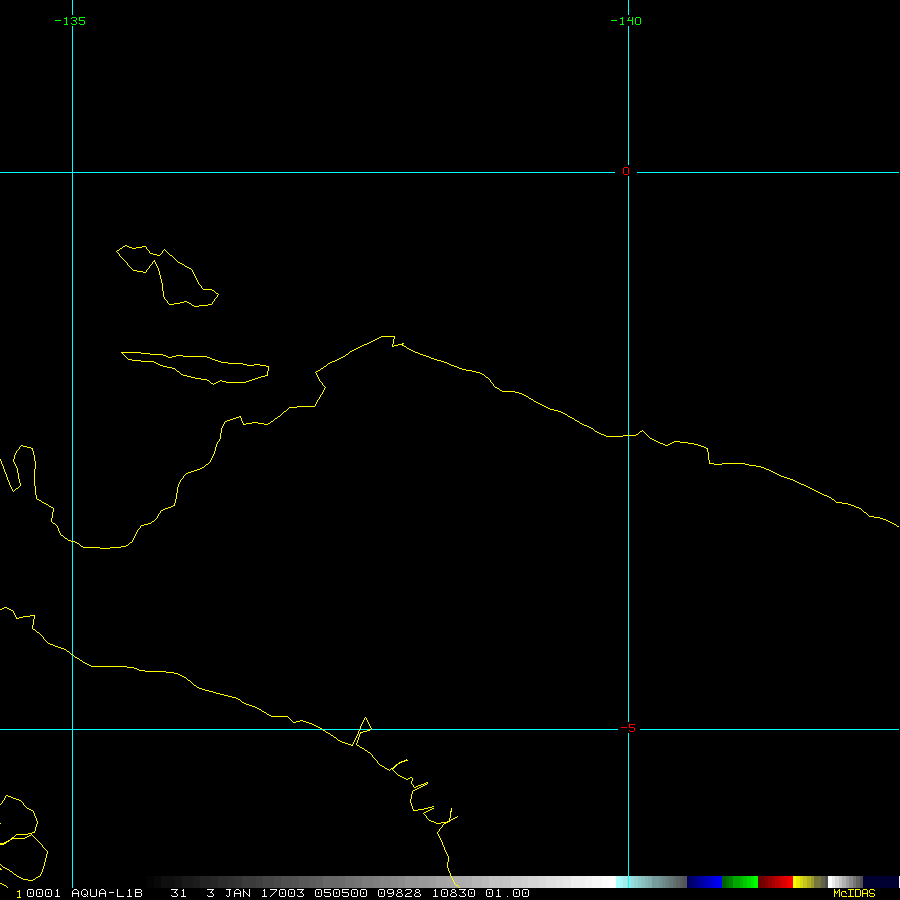
Task: Click the intersection of -140 and -5 gridlines
Action: 628,729
